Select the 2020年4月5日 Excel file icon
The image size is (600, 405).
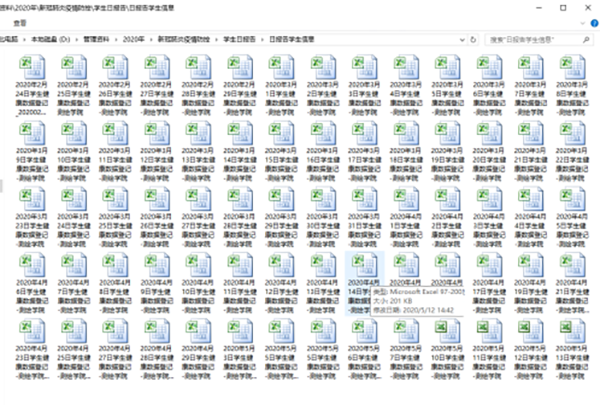coord(572,199)
